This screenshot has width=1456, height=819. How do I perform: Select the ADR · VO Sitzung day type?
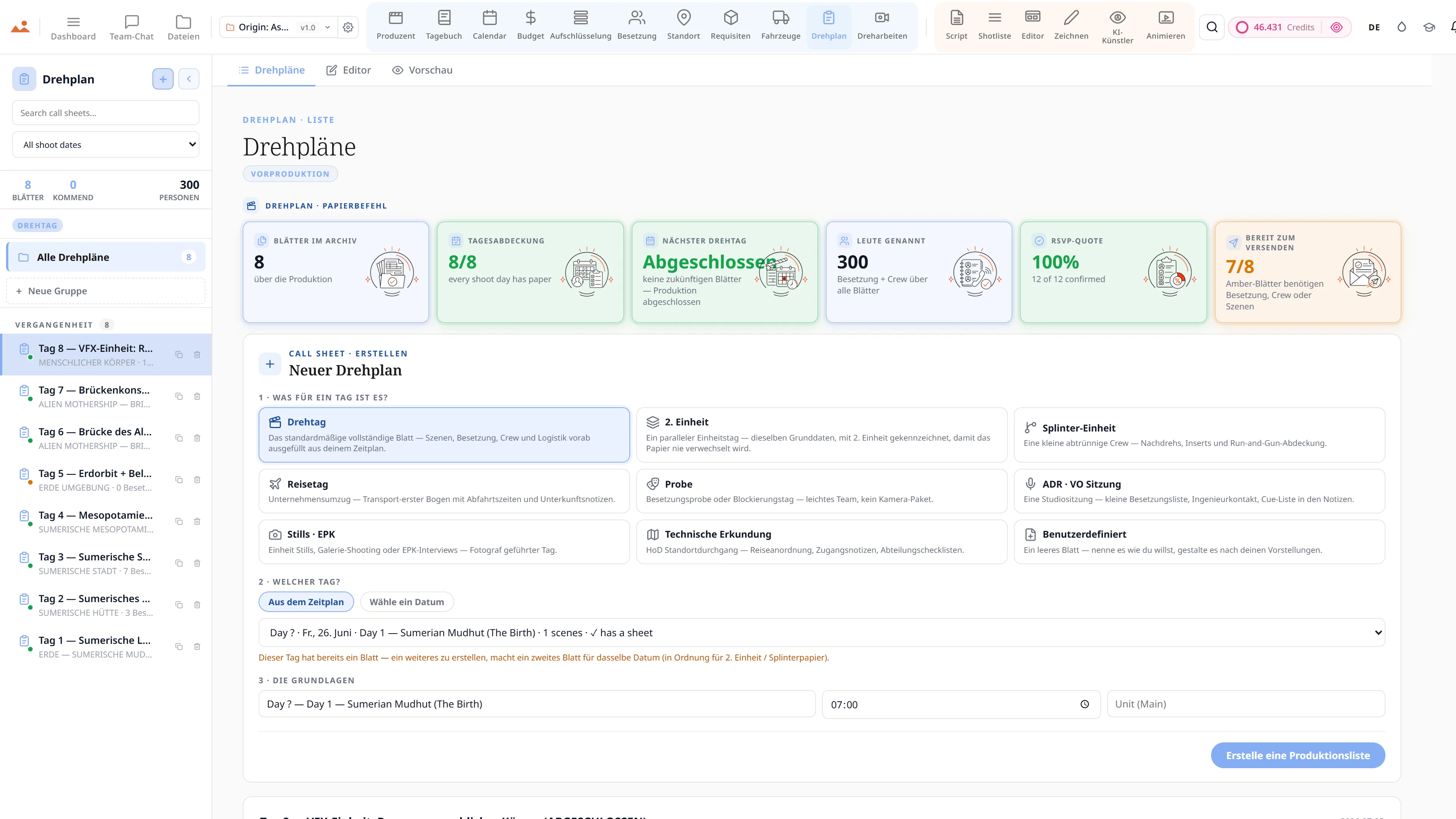pyautogui.click(x=1199, y=491)
